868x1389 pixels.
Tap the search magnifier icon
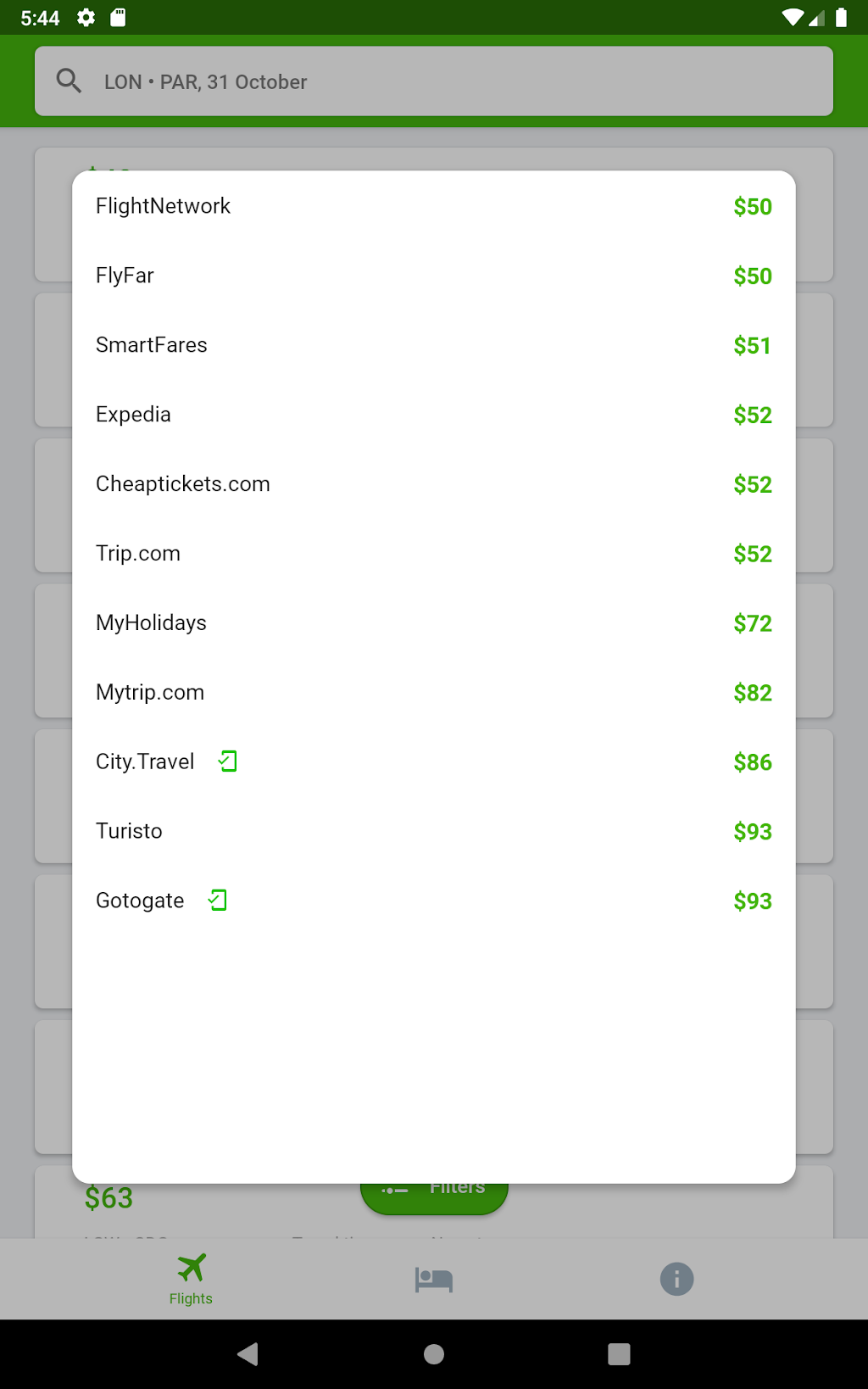point(69,81)
